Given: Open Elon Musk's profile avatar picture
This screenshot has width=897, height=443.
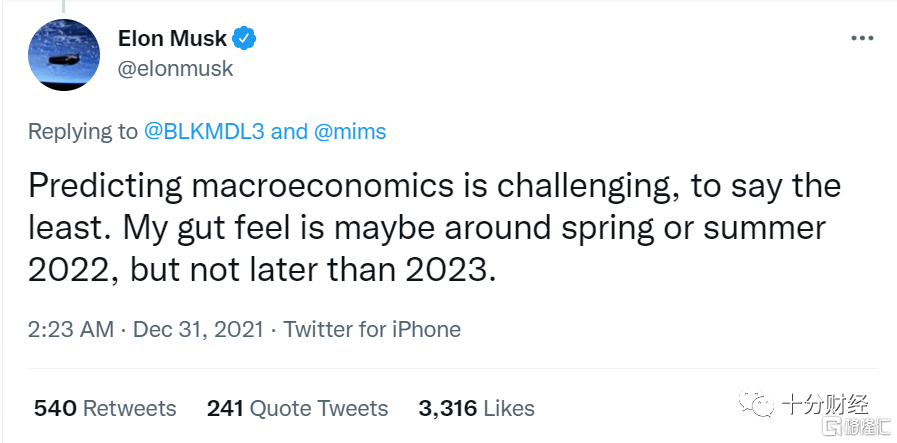Looking at the screenshot, I should click(x=64, y=55).
